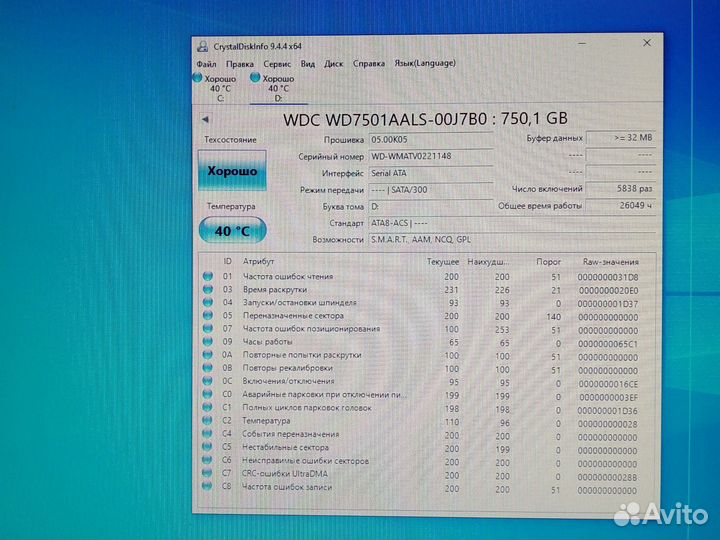Click the model title WDC WD7501AALS-00J7B0
This screenshot has height=540, width=720.
tap(385, 119)
